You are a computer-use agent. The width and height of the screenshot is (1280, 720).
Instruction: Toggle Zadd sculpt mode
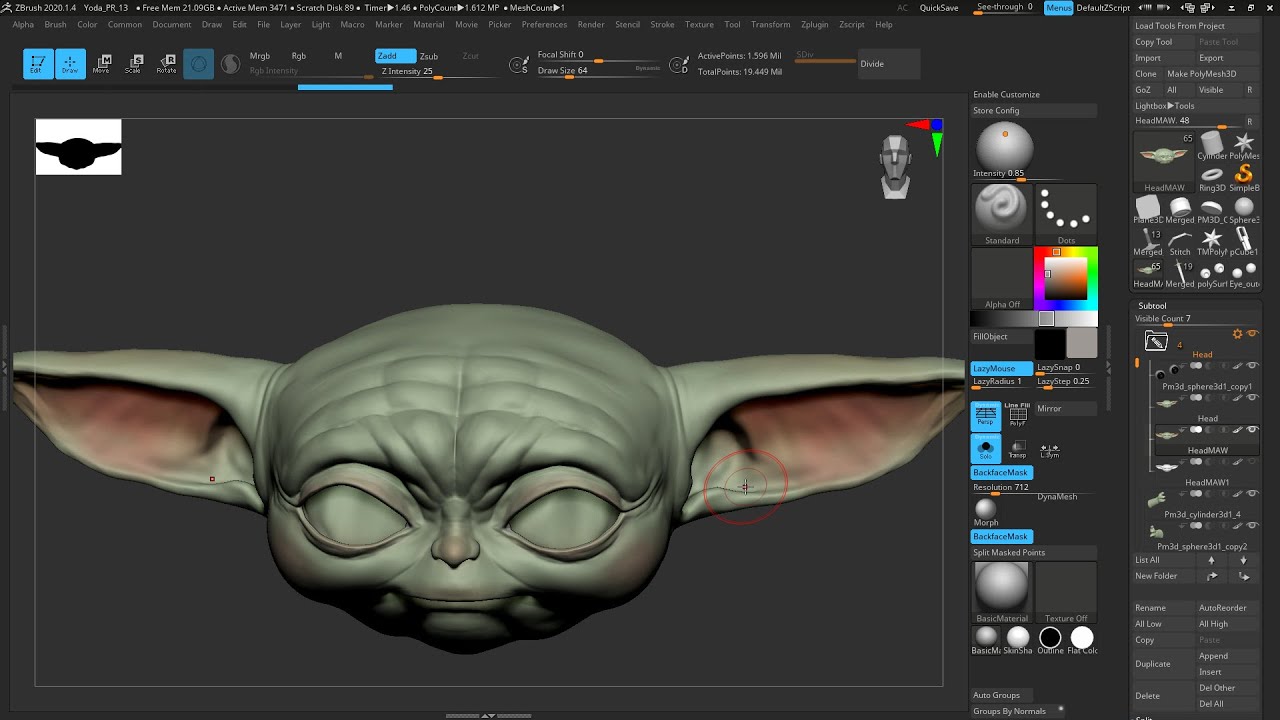click(395, 56)
